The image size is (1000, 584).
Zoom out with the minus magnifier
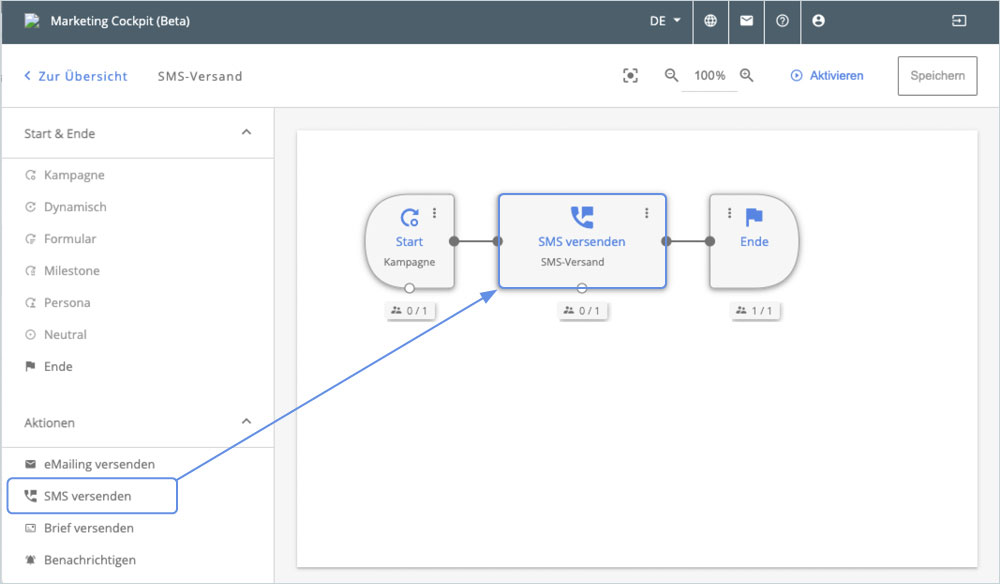point(672,75)
